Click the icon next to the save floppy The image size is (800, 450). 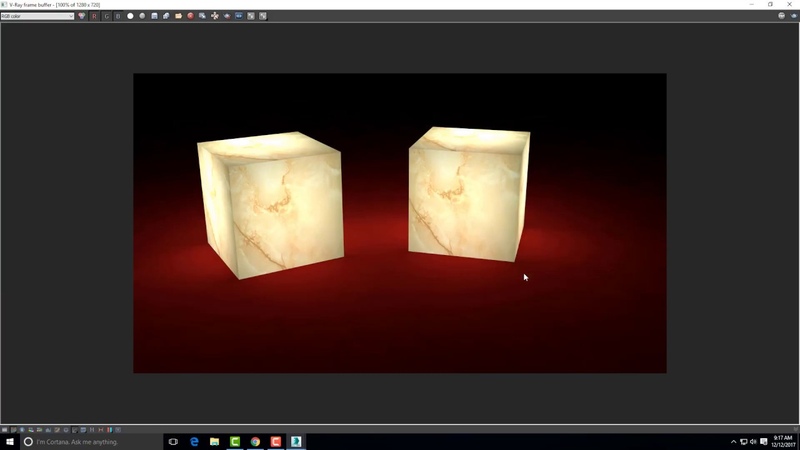[x=166, y=16]
